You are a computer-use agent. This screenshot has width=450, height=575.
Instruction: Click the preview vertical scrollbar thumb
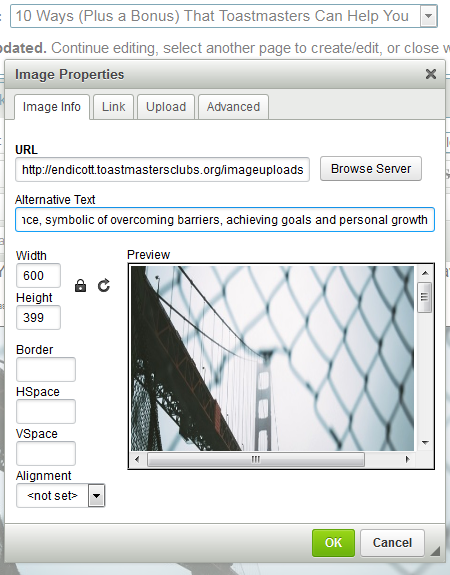[x=425, y=297]
